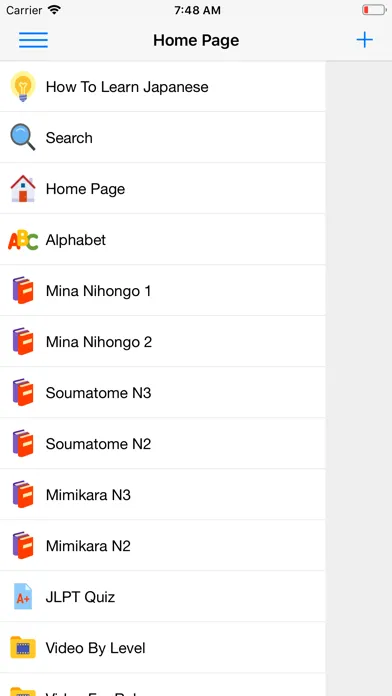This screenshot has height=696, width=392.
Task: Click the house icon
Action: (23, 189)
